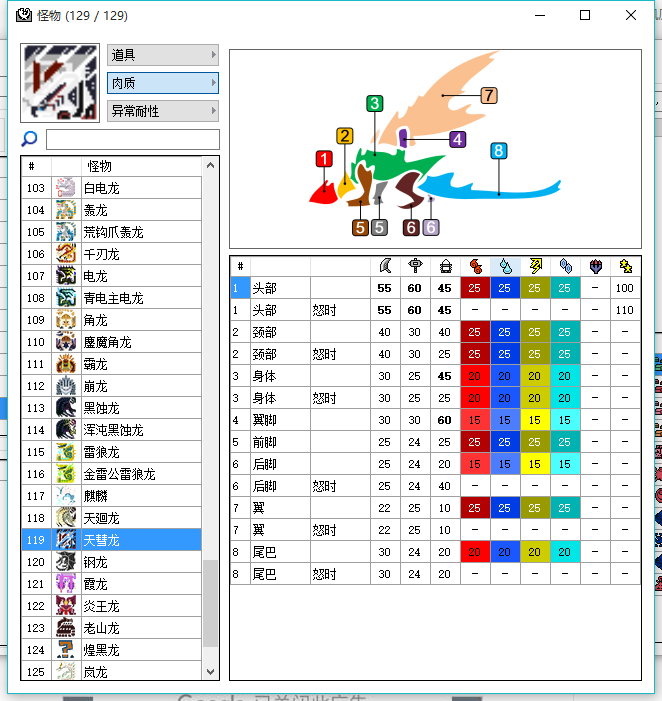Click the 煌黑龙 question mark icon
The height and width of the screenshot is (701, 662).
(x=66, y=650)
